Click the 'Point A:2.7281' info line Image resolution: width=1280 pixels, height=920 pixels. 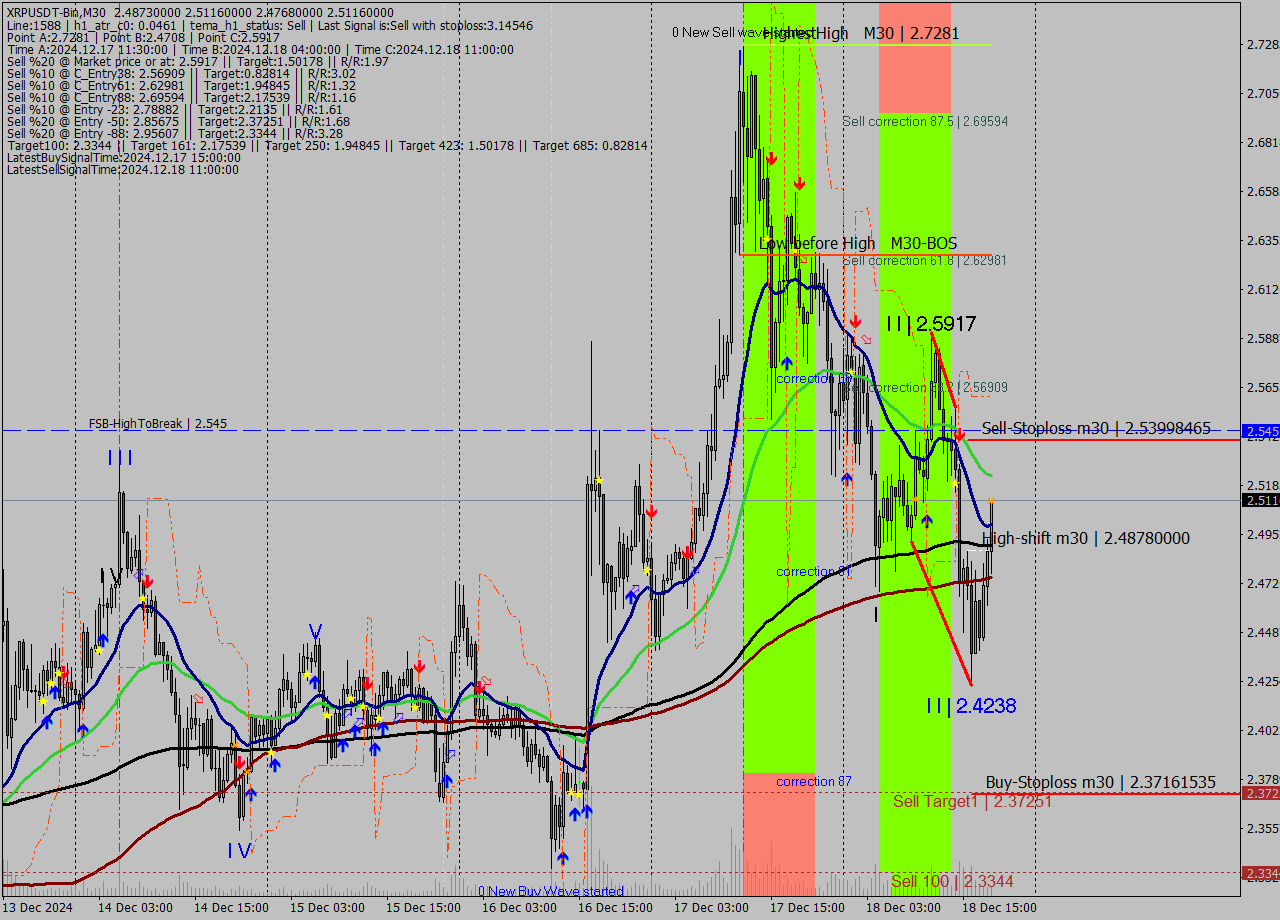pyautogui.click(x=143, y=37)
